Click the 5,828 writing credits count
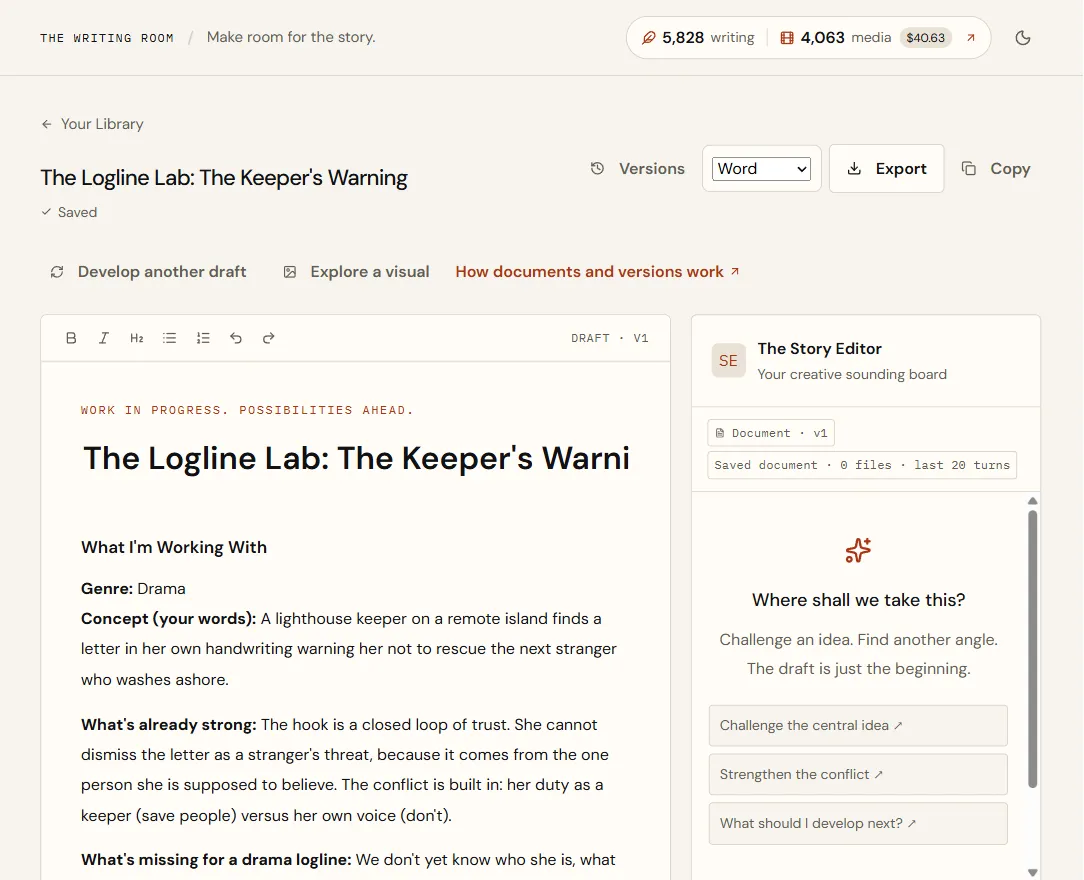Image resolution: width=1084 pixels, height=880 pixels. coord(683,37)
